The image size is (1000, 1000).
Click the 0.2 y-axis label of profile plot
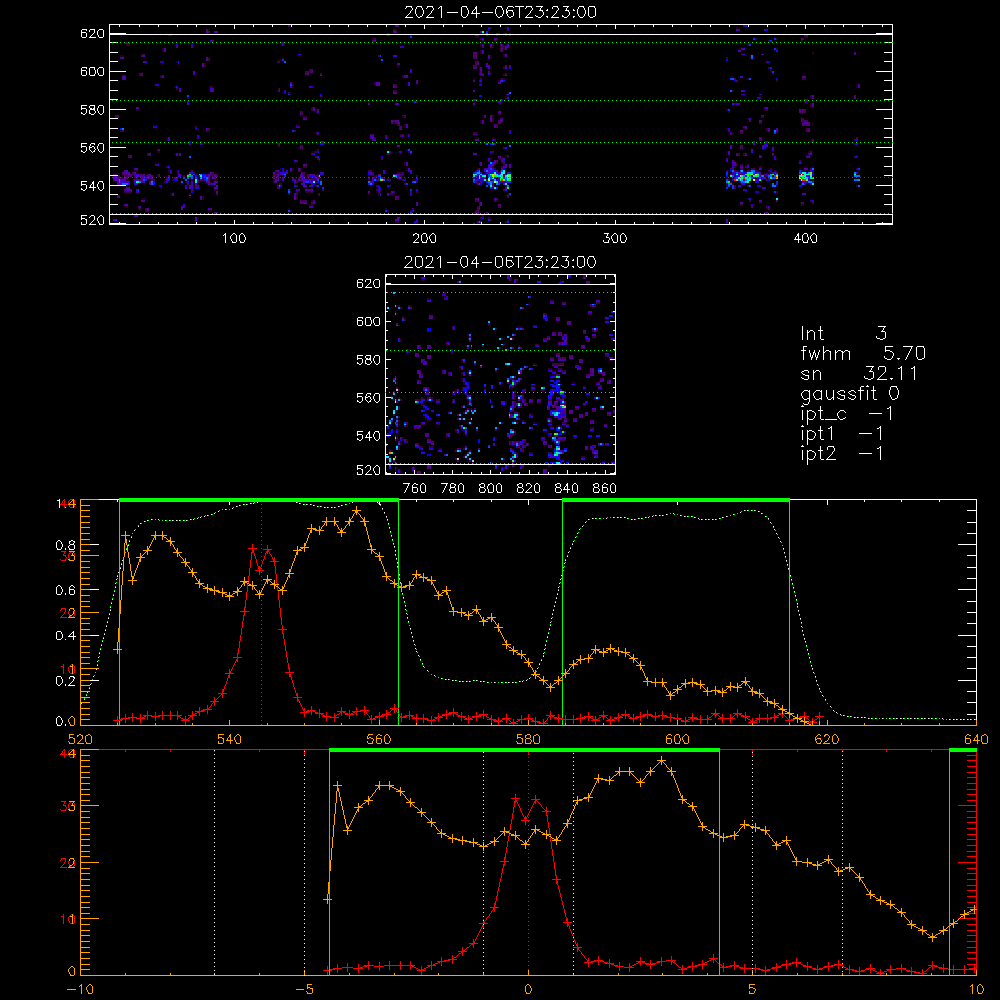click(66, 680)
